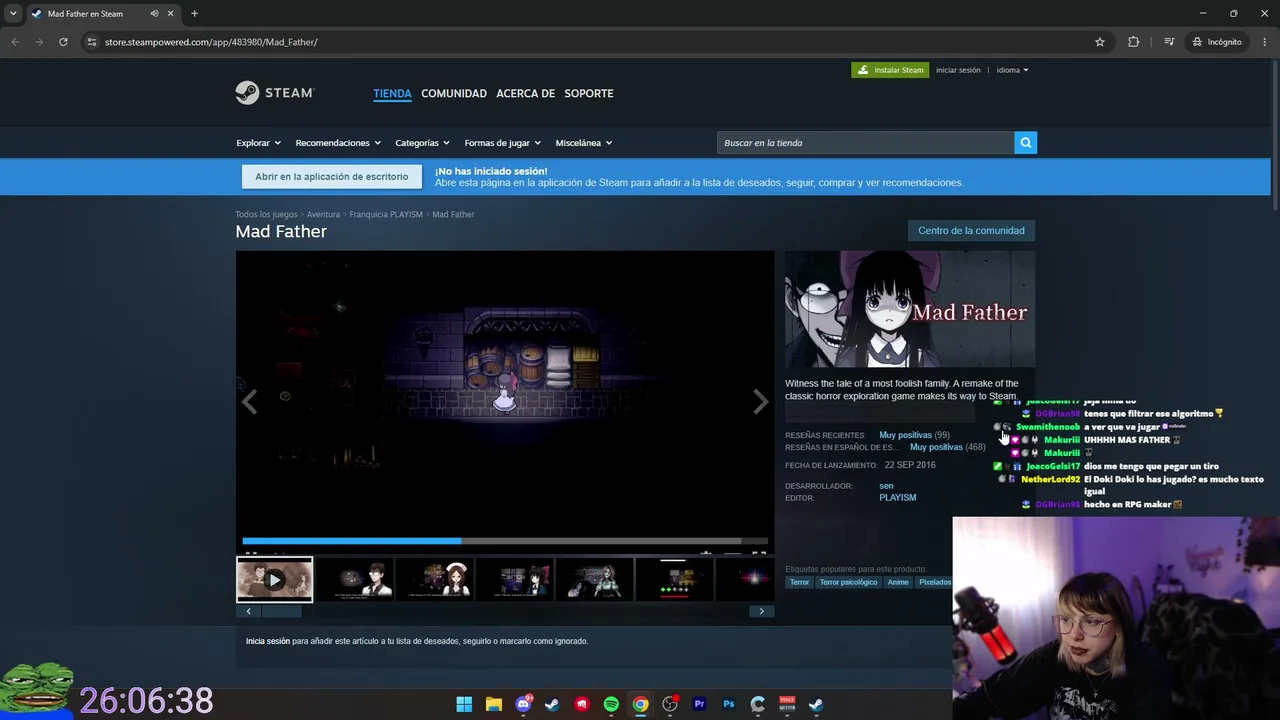The height and width of the screenshot is (720, 1280).
Task: Go to the COMUNIDAD tab
Action: [x=454, y=93]
